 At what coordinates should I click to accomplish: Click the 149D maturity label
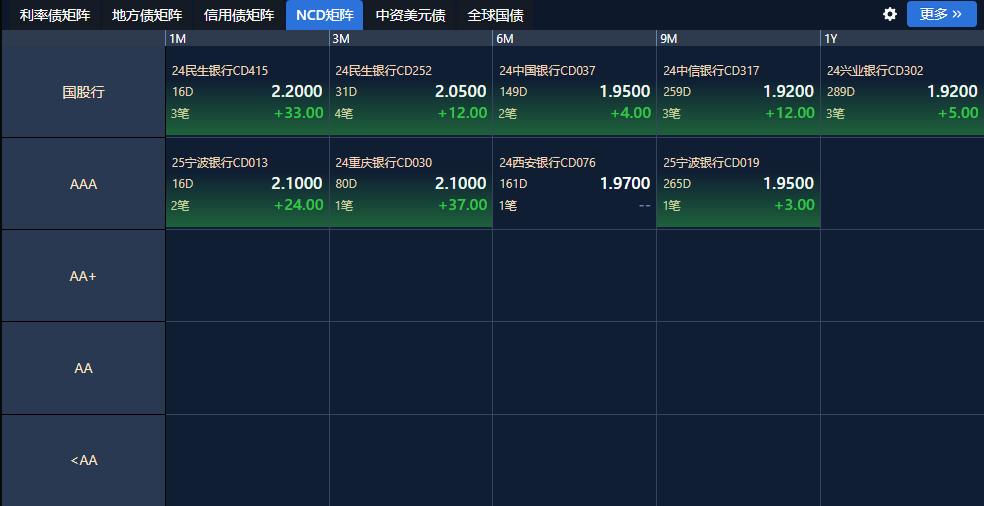(x=513, y=92)
